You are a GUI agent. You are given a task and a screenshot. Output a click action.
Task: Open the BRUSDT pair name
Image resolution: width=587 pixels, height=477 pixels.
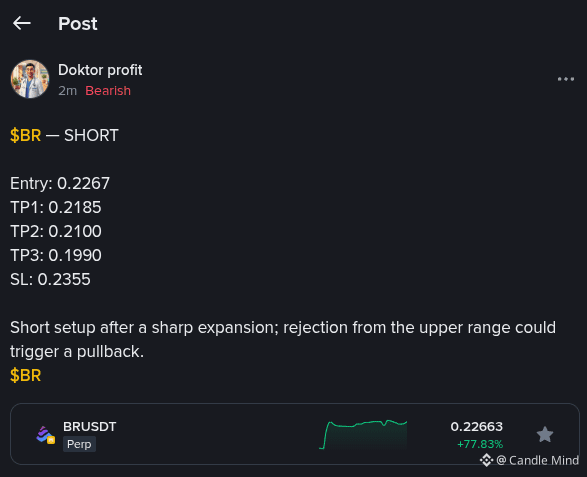[x=89, y=426]
